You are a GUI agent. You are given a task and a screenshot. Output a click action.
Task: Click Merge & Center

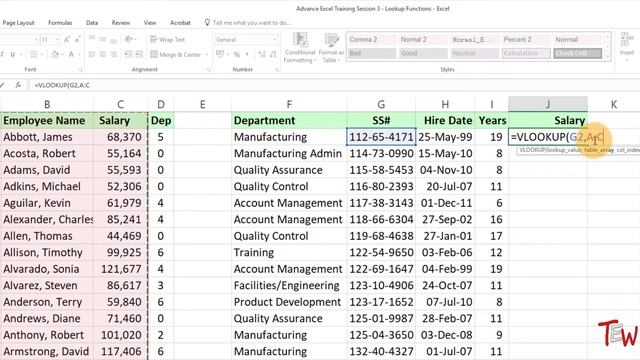click(x=176, y=54)
